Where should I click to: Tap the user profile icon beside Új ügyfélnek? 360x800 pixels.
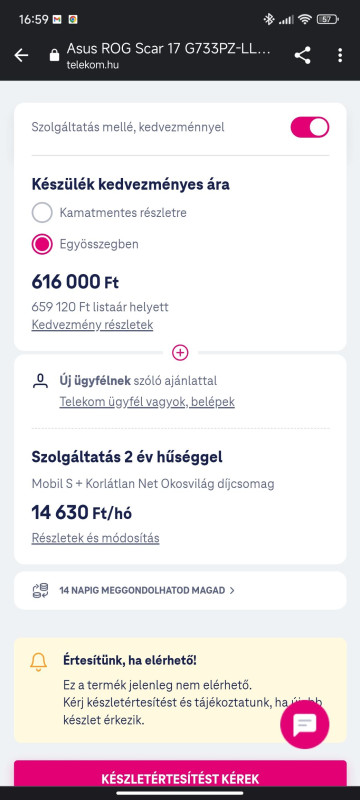pos(40,381)
